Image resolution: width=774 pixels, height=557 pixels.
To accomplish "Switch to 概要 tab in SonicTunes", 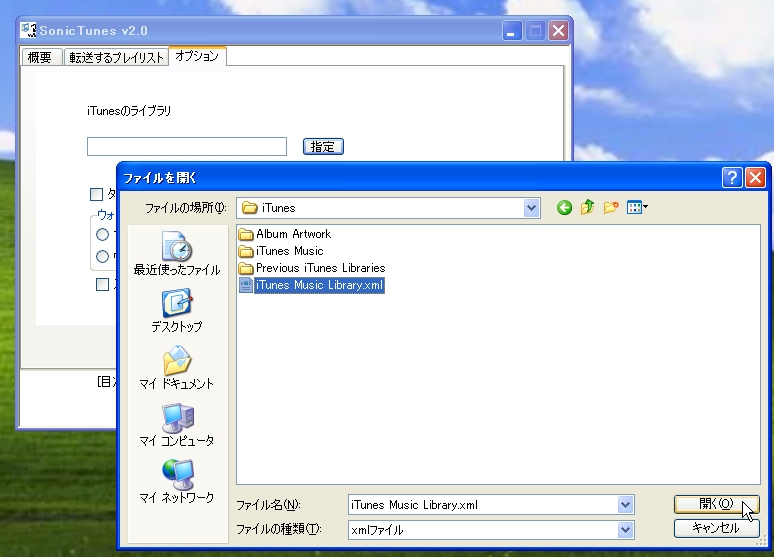I will pos(40,57).
